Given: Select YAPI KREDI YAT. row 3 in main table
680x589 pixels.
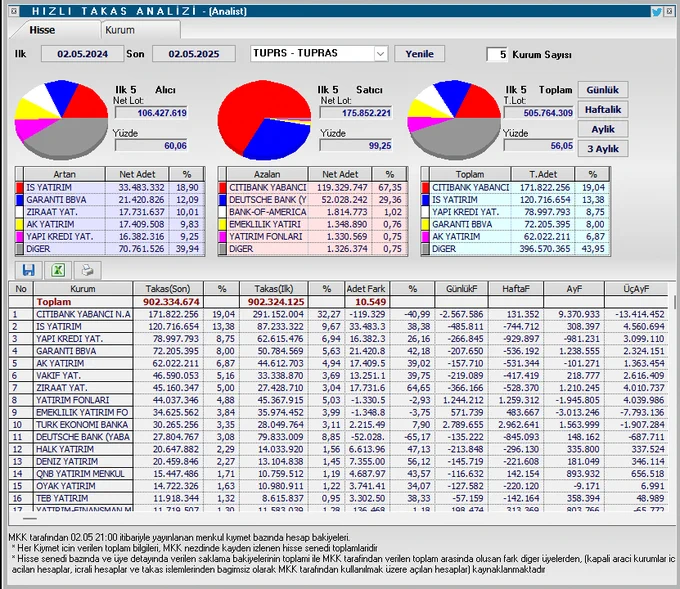Looking at the screenshot, I should pyautogui.click(x=338, y=339).
